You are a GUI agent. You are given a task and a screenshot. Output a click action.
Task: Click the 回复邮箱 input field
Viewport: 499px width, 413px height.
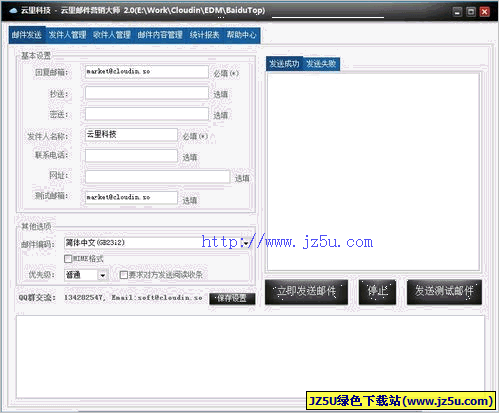point(147,72)
